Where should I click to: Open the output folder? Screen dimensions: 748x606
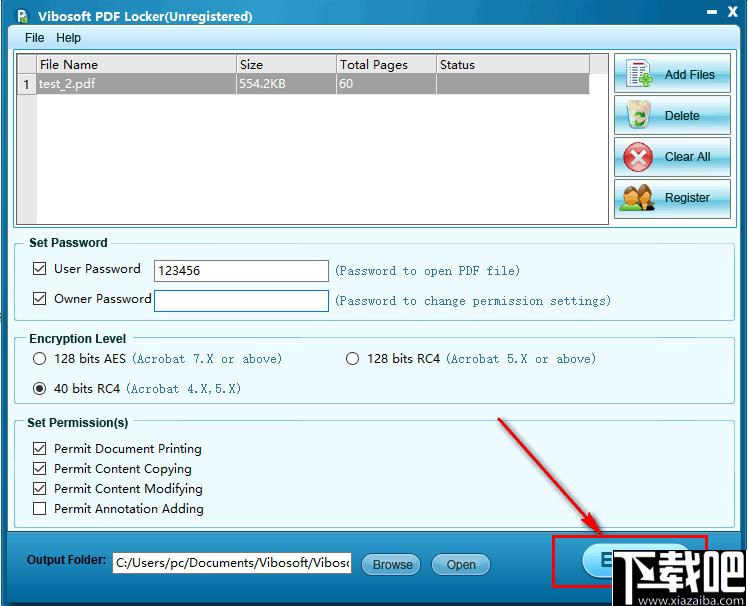pos(460,564)
